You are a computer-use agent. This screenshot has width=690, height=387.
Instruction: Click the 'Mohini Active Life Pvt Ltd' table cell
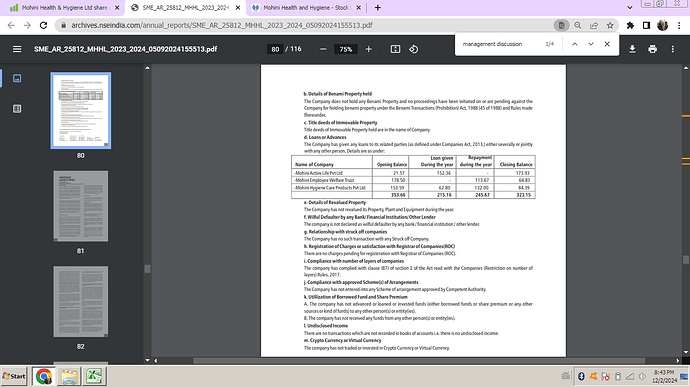click(x=332, y=173)
